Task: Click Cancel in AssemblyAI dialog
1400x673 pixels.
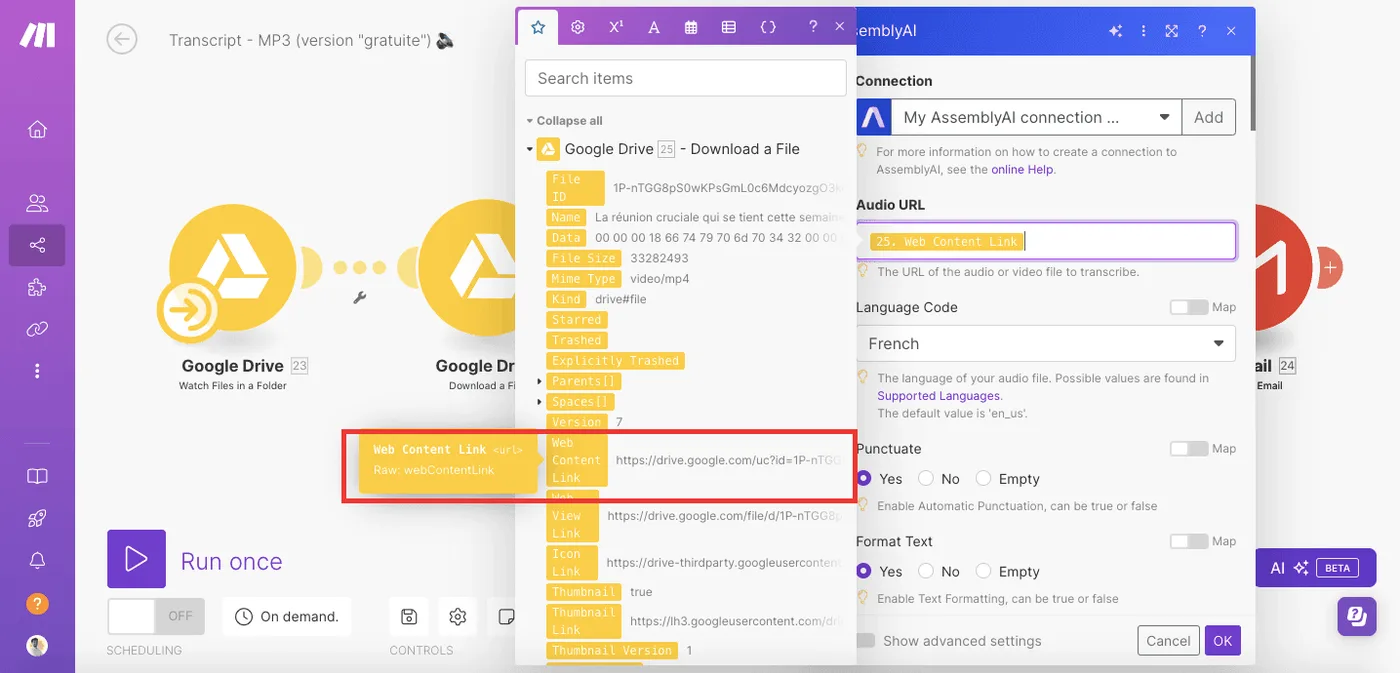Action: (x=1168, y=641)
